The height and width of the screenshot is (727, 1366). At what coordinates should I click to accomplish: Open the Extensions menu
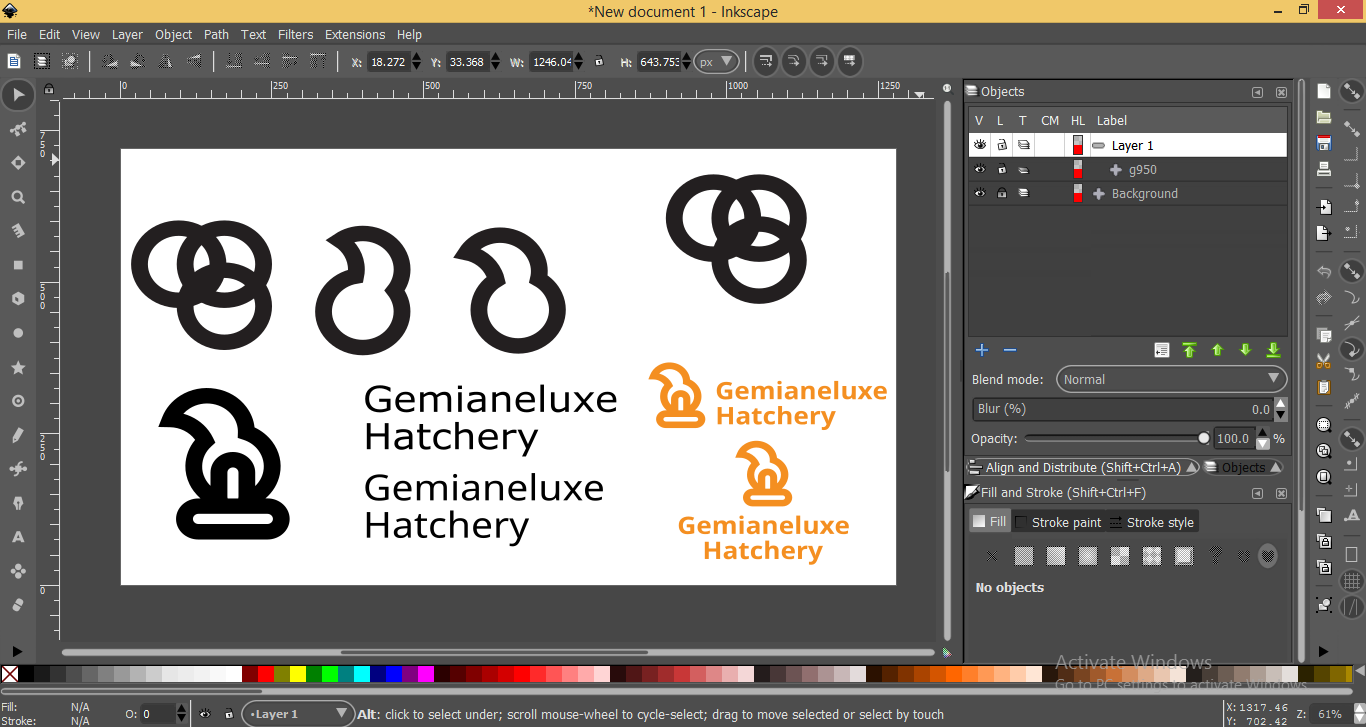(x=355, y=34)
